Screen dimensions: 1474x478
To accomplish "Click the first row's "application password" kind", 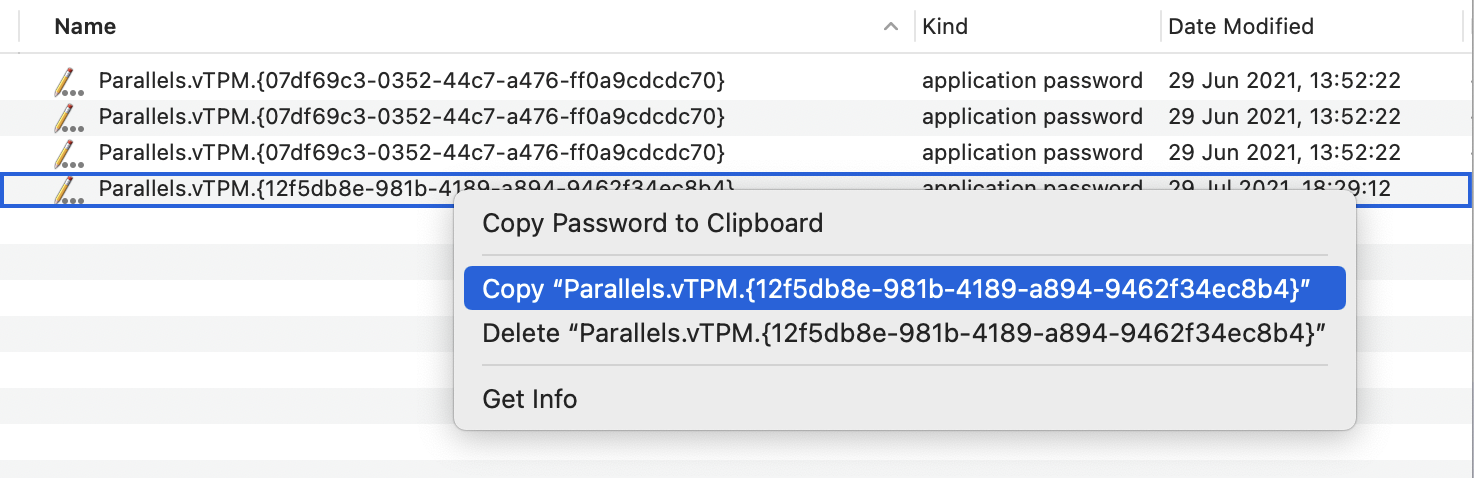I will (1032, 81).
